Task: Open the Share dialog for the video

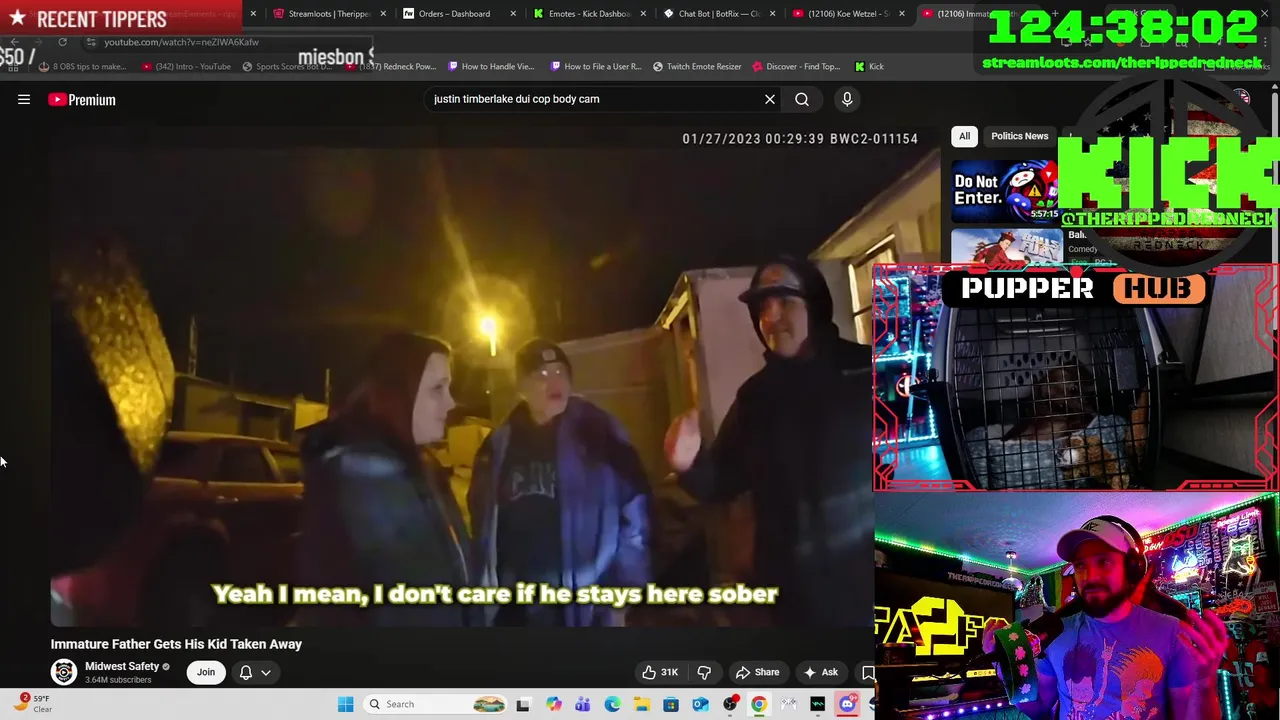Action: [757, 672]
